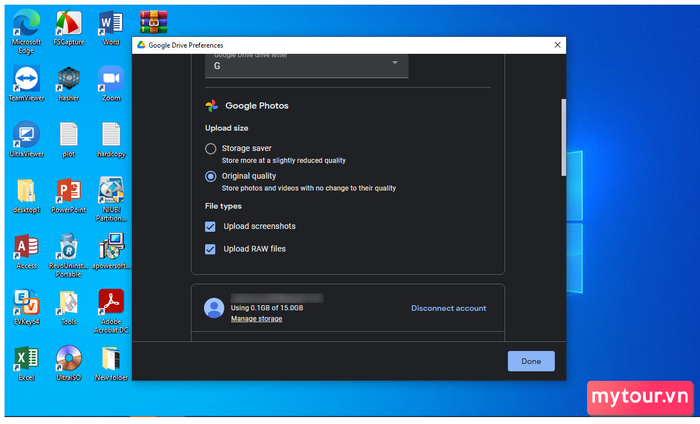Select the Access desktop shortcut
Image resolution: width=700 pixels, height=424 pixels.
coord(26,251)
